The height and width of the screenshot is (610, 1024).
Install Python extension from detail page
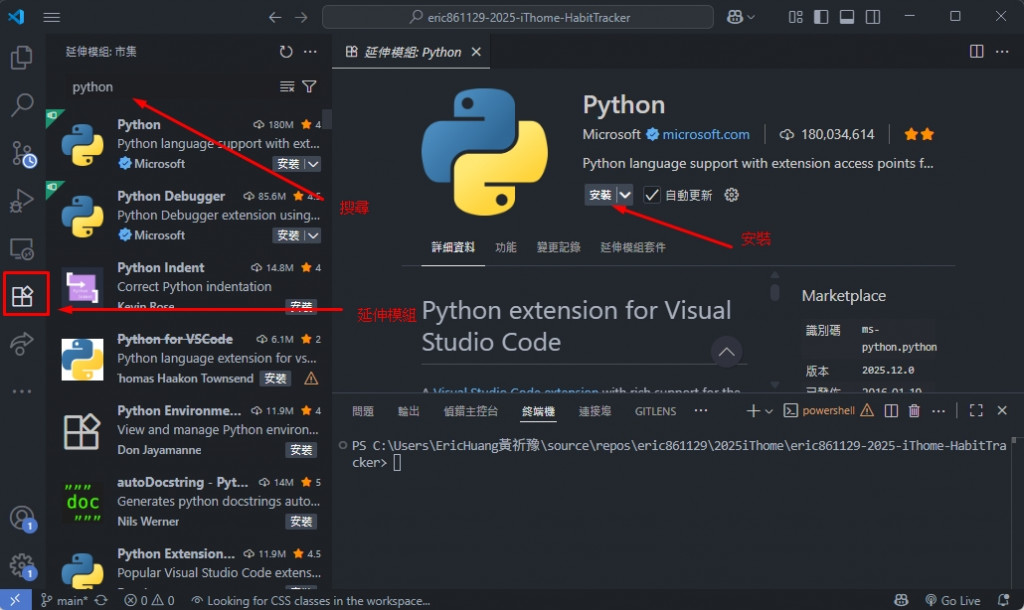(600, 195)
